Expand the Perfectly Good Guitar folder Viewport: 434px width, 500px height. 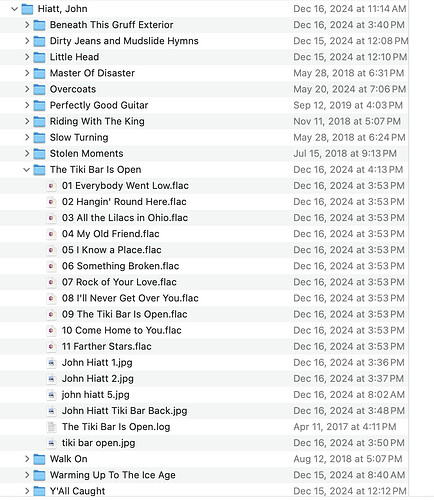point(27,105)
